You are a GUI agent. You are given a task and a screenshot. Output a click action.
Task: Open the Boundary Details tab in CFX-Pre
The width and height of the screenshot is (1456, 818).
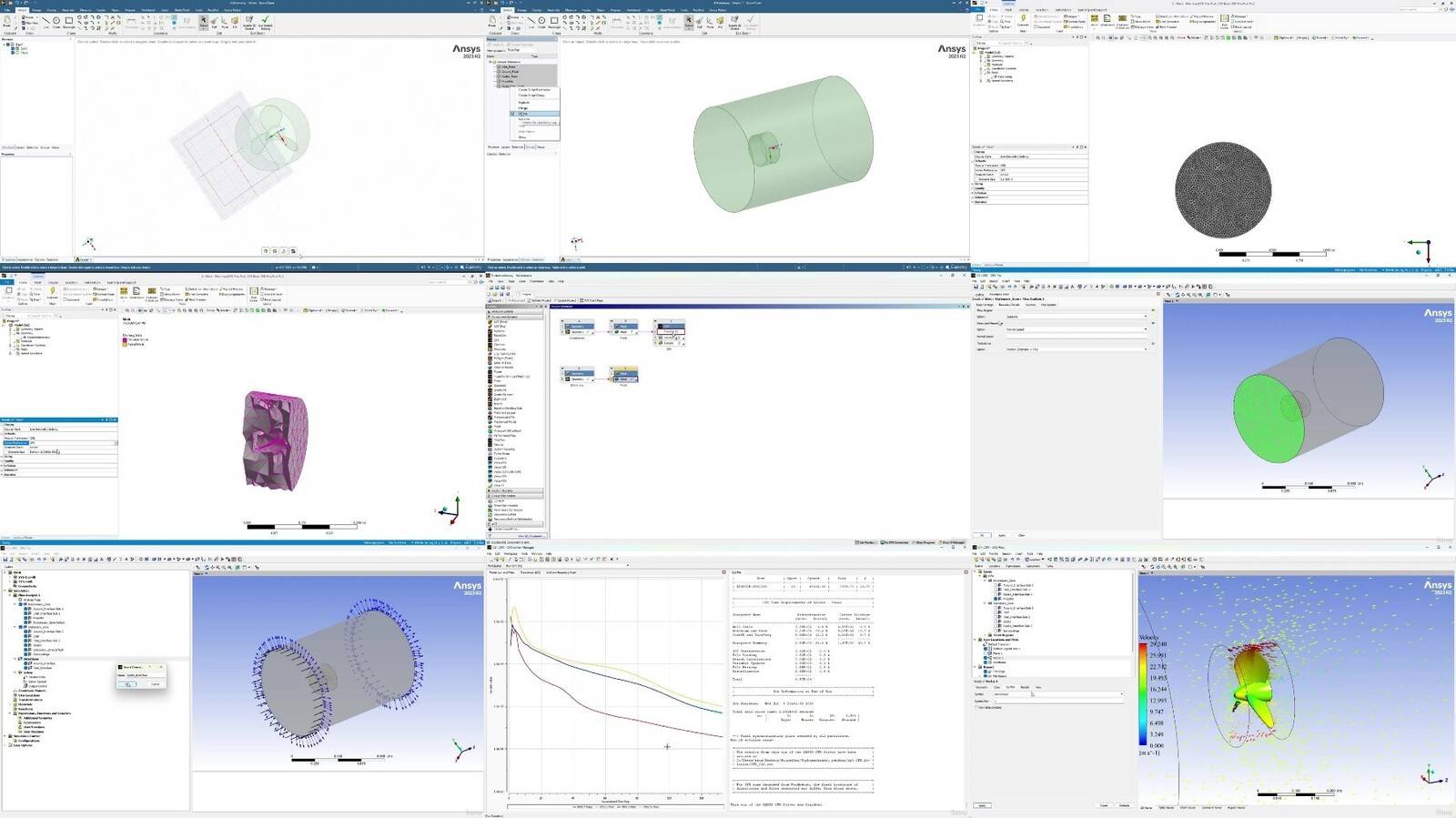click(x=1009, y=305)
